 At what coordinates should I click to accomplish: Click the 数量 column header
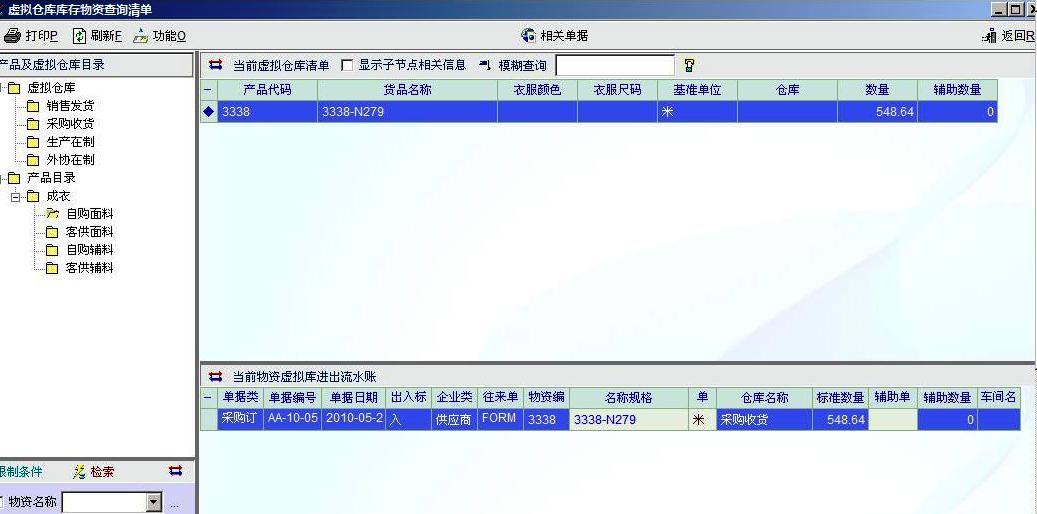[x=877, y=90]
